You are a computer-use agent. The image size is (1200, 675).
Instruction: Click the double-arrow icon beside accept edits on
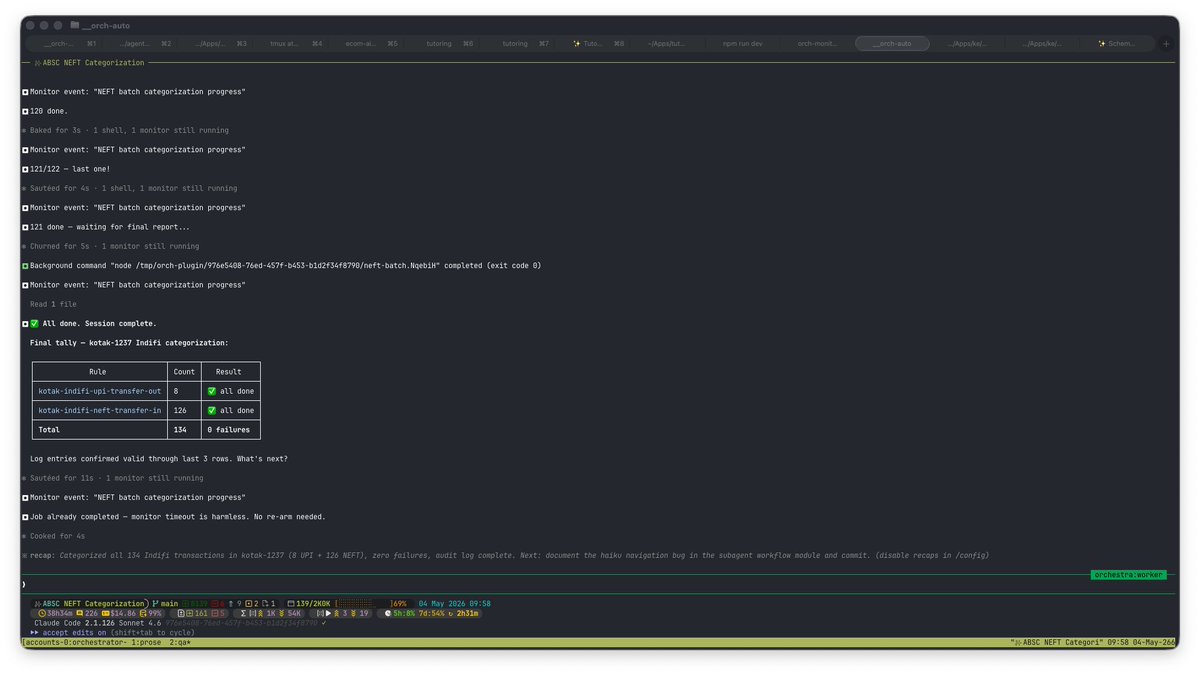[x=35, y=633]
